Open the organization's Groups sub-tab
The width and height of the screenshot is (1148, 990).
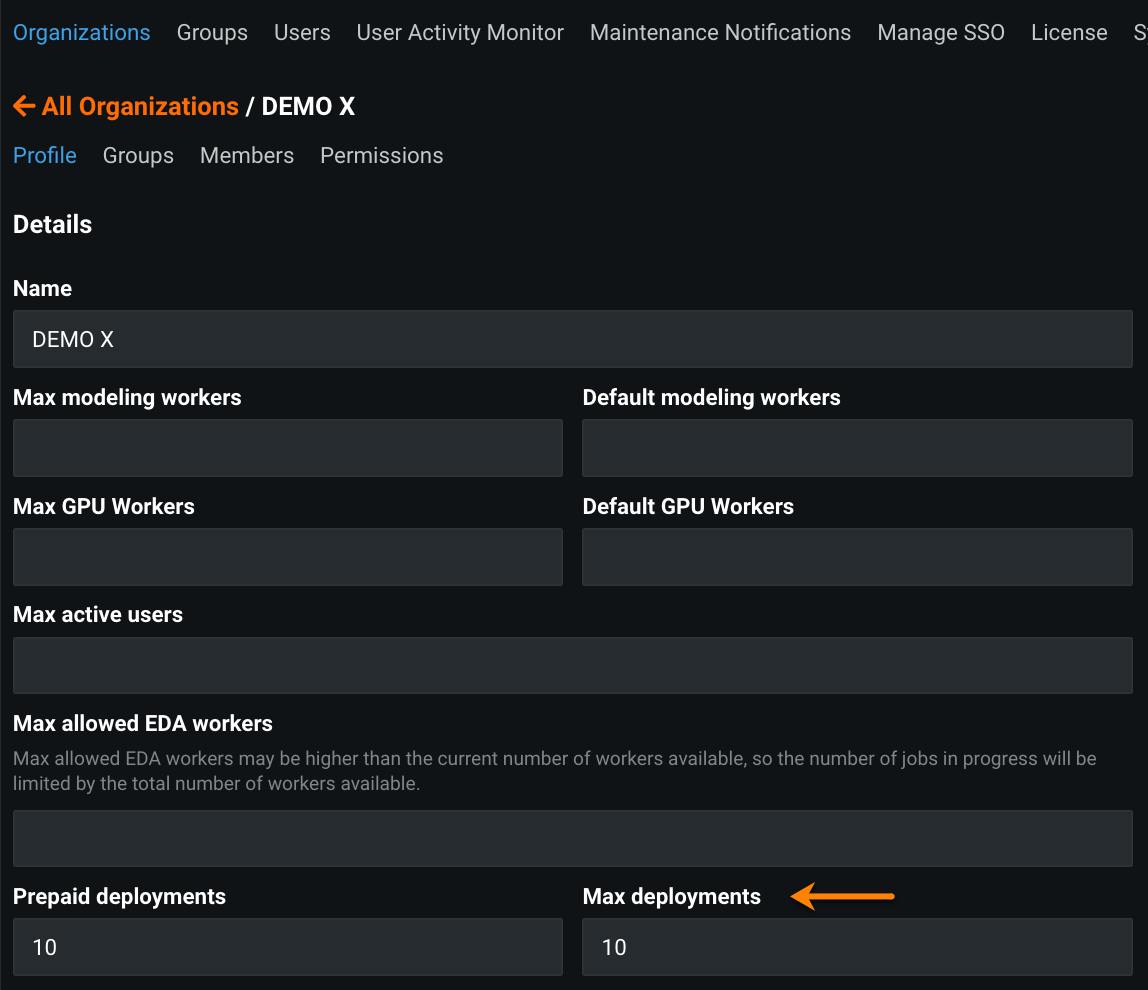[x=138, y=156]
